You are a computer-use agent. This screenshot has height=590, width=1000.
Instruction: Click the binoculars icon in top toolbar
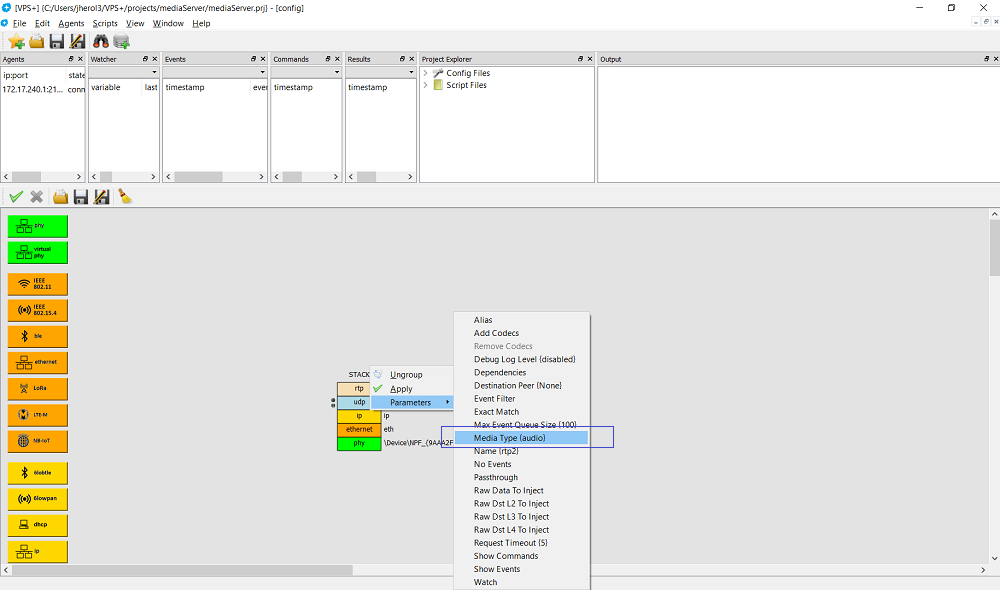coord(100,41)
